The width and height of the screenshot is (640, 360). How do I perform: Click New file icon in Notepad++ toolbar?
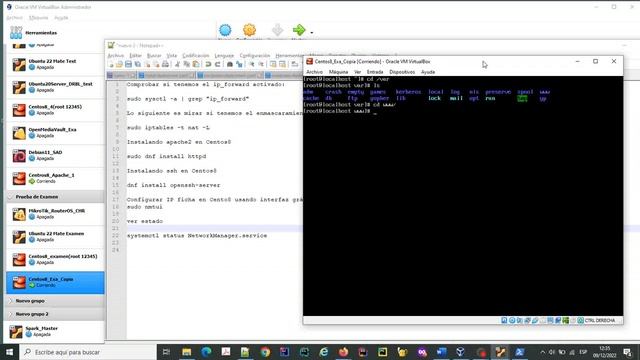pos(111,64)
